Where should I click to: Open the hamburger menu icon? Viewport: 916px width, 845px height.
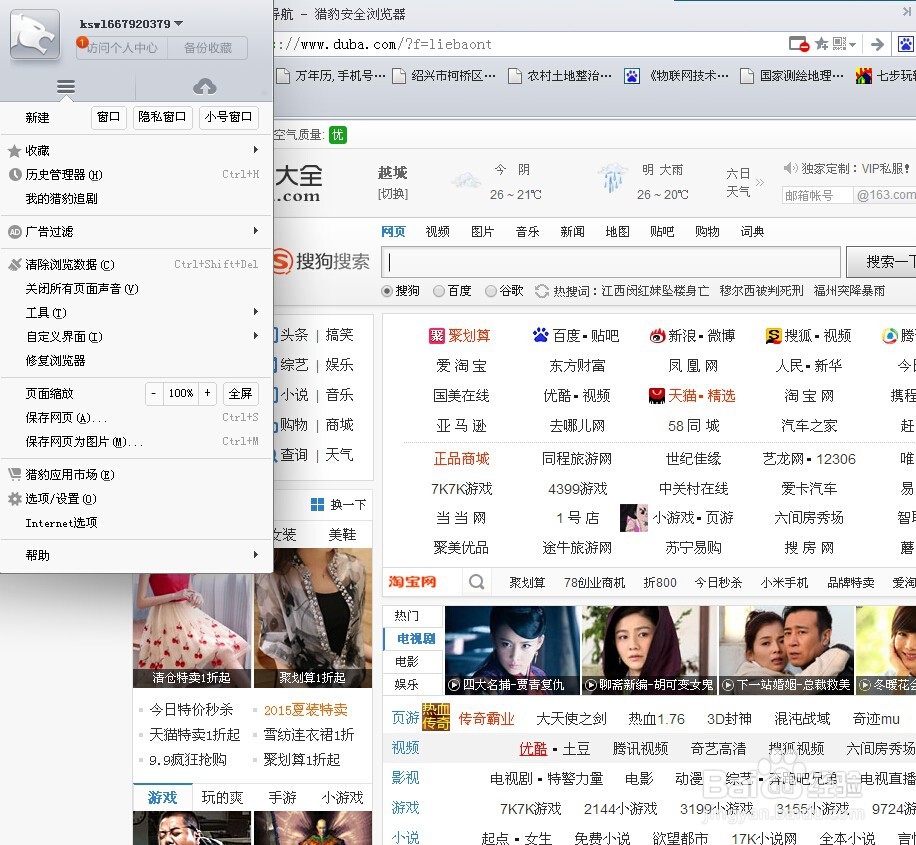coord(66,87)
